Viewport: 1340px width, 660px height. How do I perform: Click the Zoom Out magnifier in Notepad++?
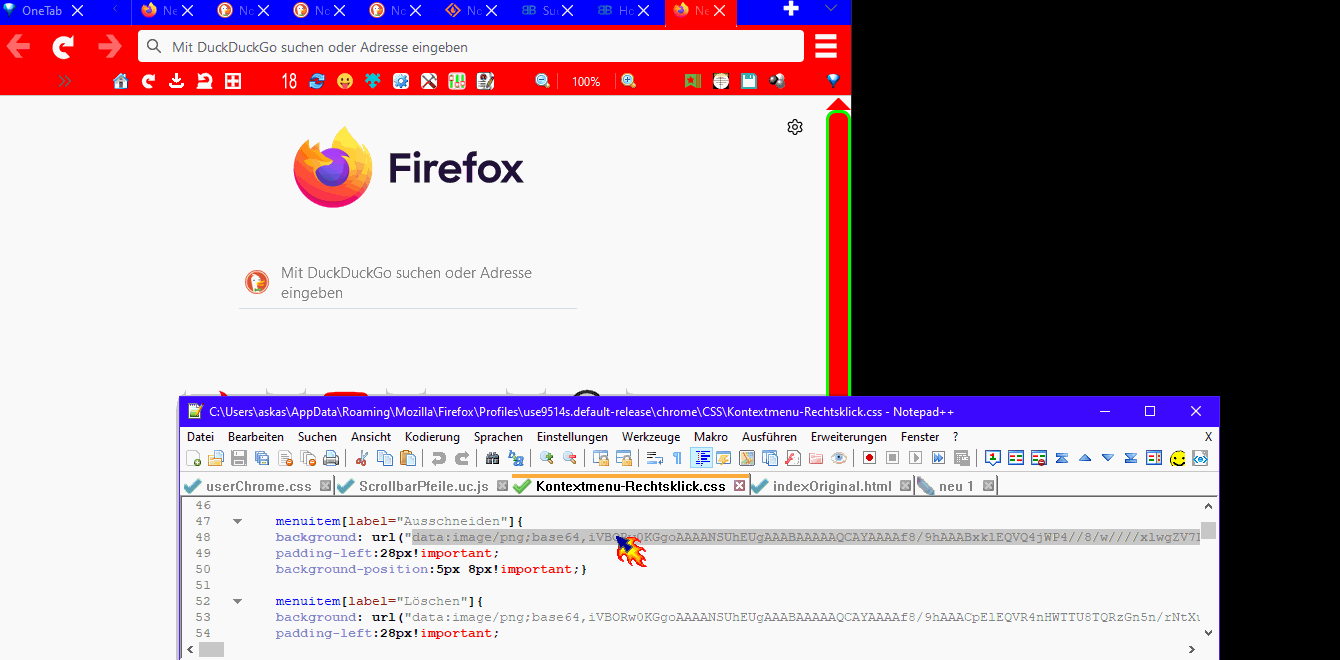pyautogui.click(x=569, y=458)
